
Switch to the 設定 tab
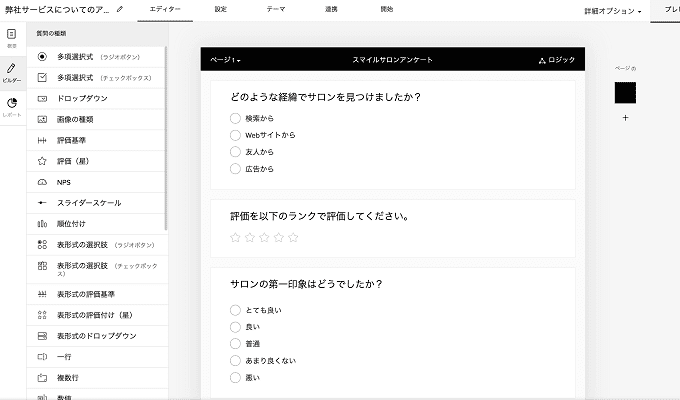pyautogui.click(x=221, y=8)
